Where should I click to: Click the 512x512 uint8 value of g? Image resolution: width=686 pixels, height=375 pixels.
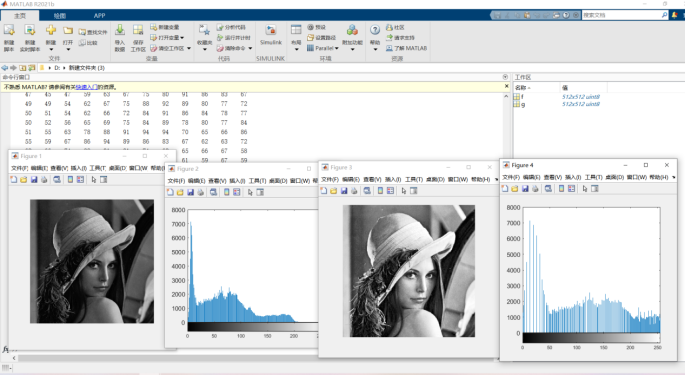click(x=581, y=104)
